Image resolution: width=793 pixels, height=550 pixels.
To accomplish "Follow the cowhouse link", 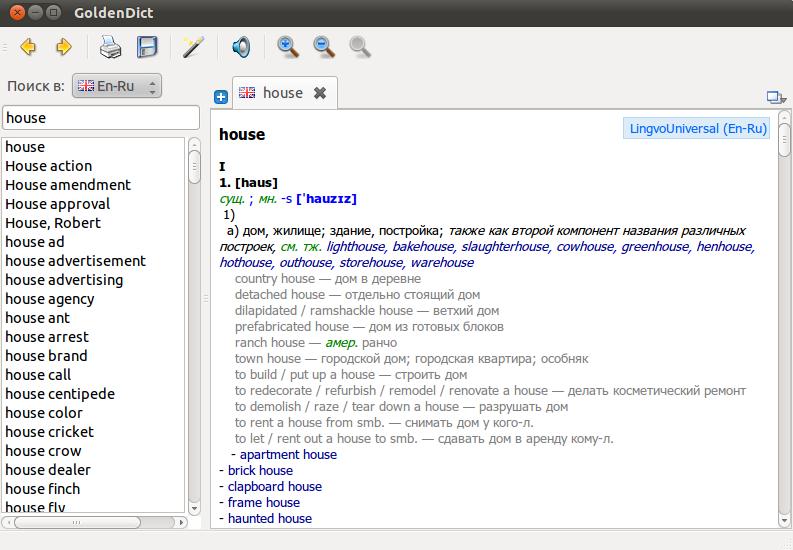I will 585,247.
